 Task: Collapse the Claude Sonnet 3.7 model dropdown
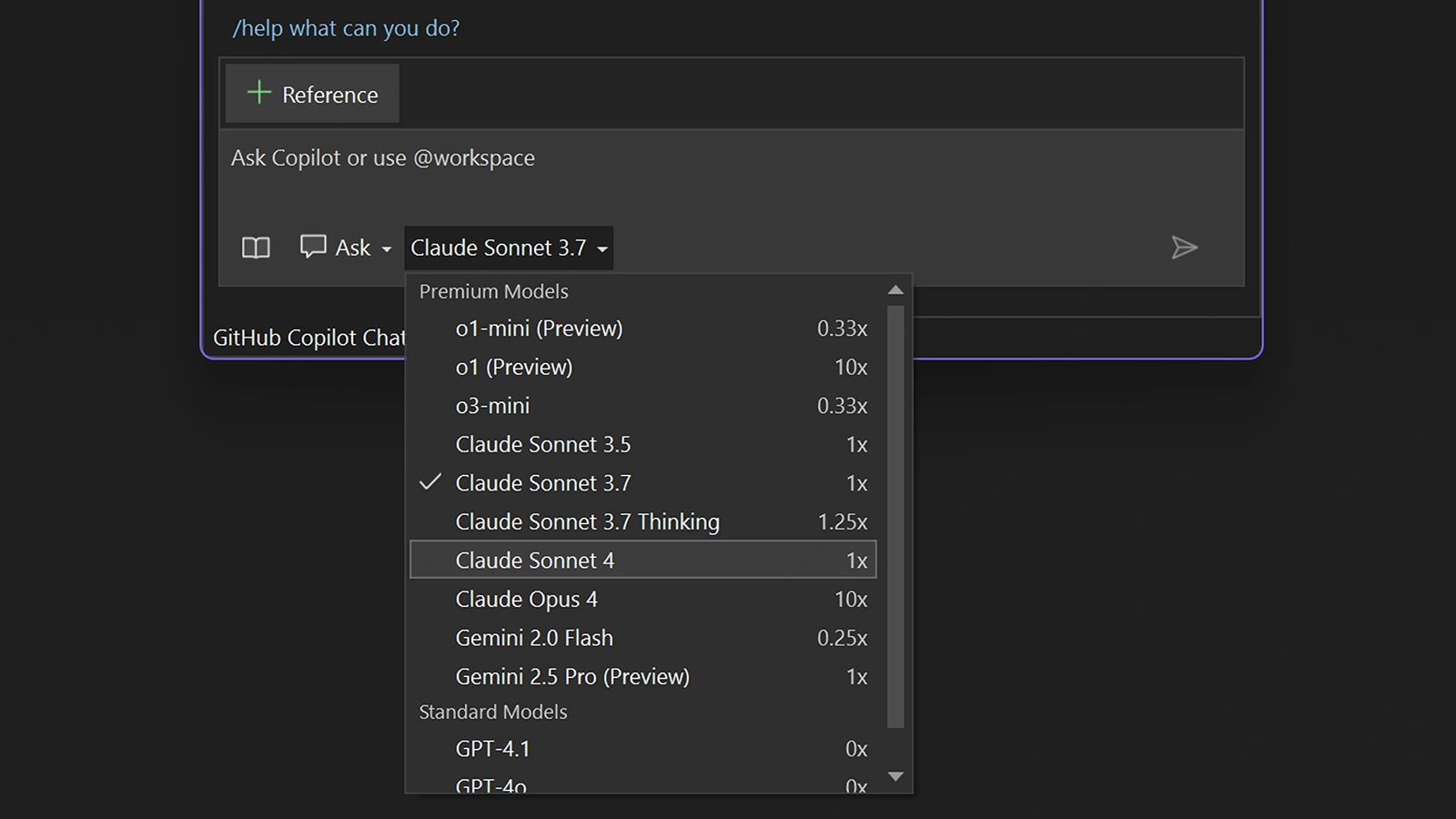pyautogui.click(x=509, y=248)
